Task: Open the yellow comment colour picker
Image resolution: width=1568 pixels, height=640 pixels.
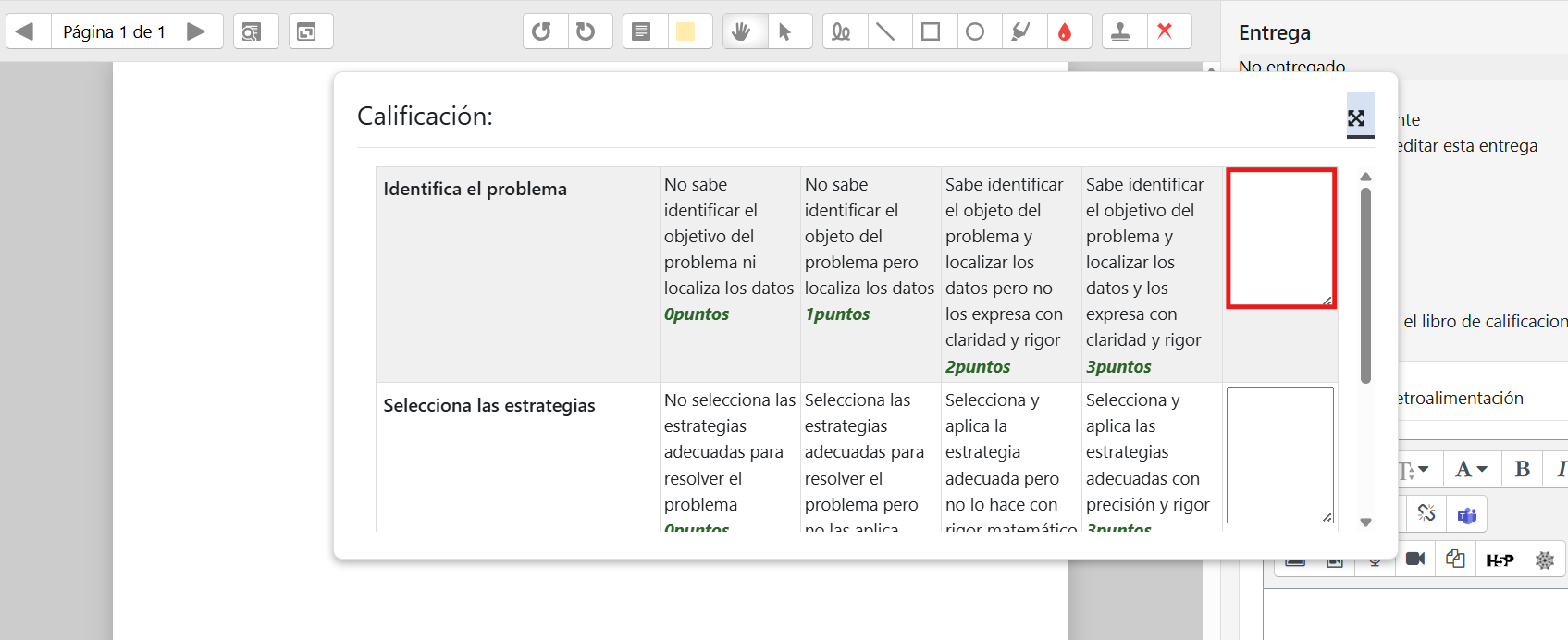Action: click(x=685, y=31)
